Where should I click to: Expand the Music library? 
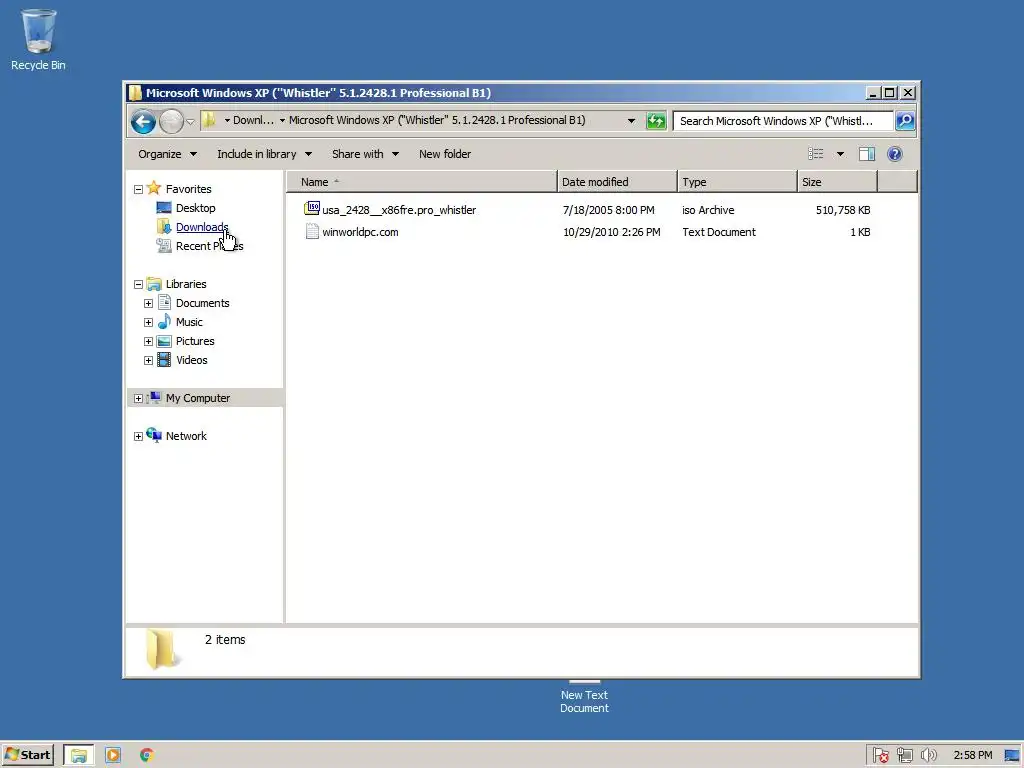click(x=148, y=323)
